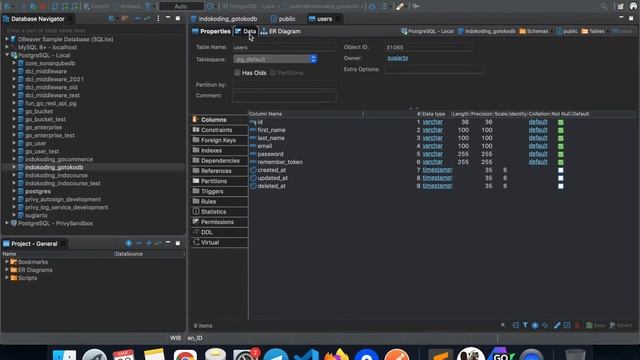Click Tables in the breadcrumb bar
The height and width of the screenshot is (360, 640).
593,31
